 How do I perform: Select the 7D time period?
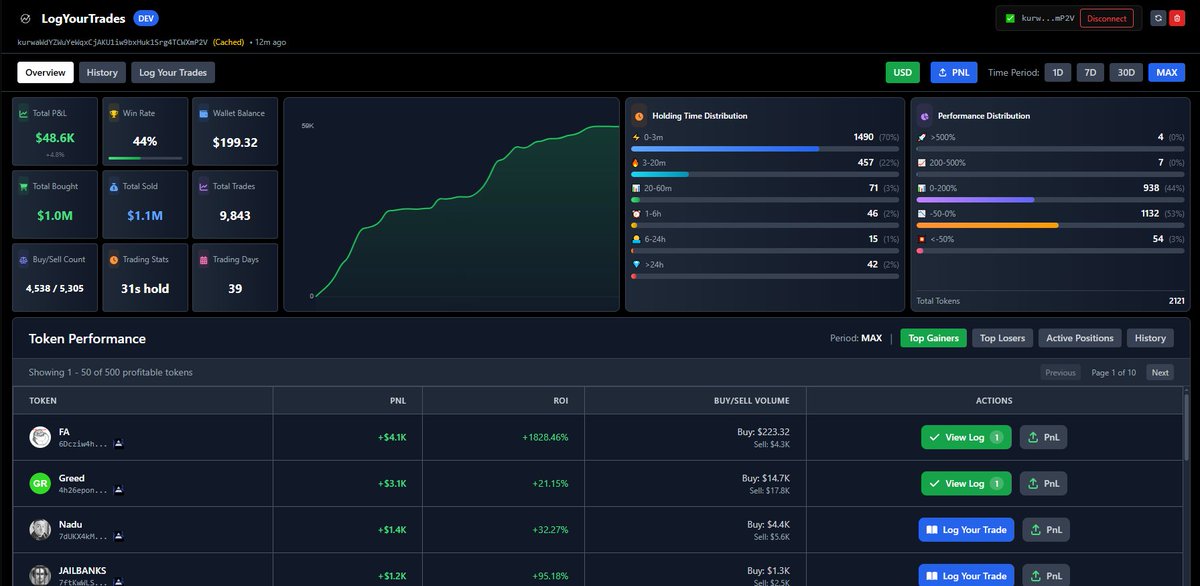point(1091,72)
